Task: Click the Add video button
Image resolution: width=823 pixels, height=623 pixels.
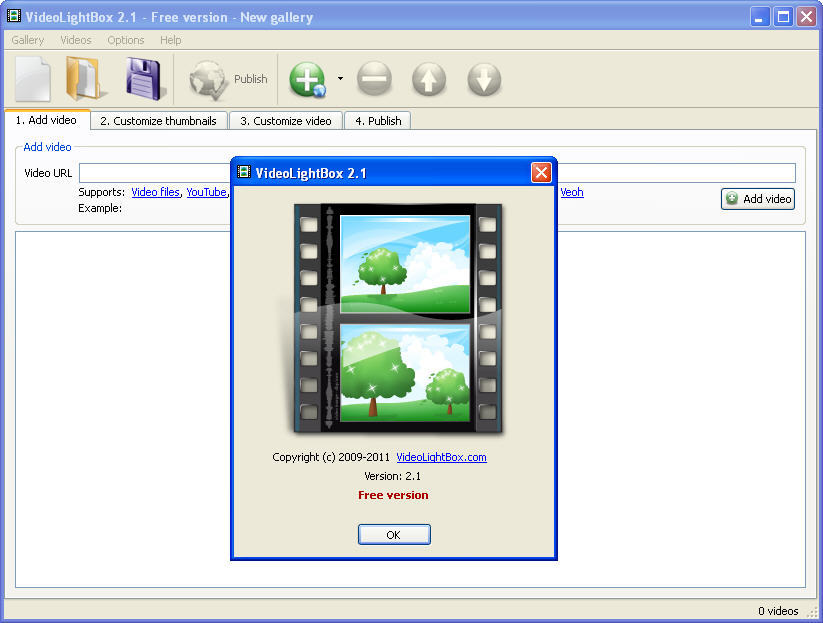Action: point(758,199)
